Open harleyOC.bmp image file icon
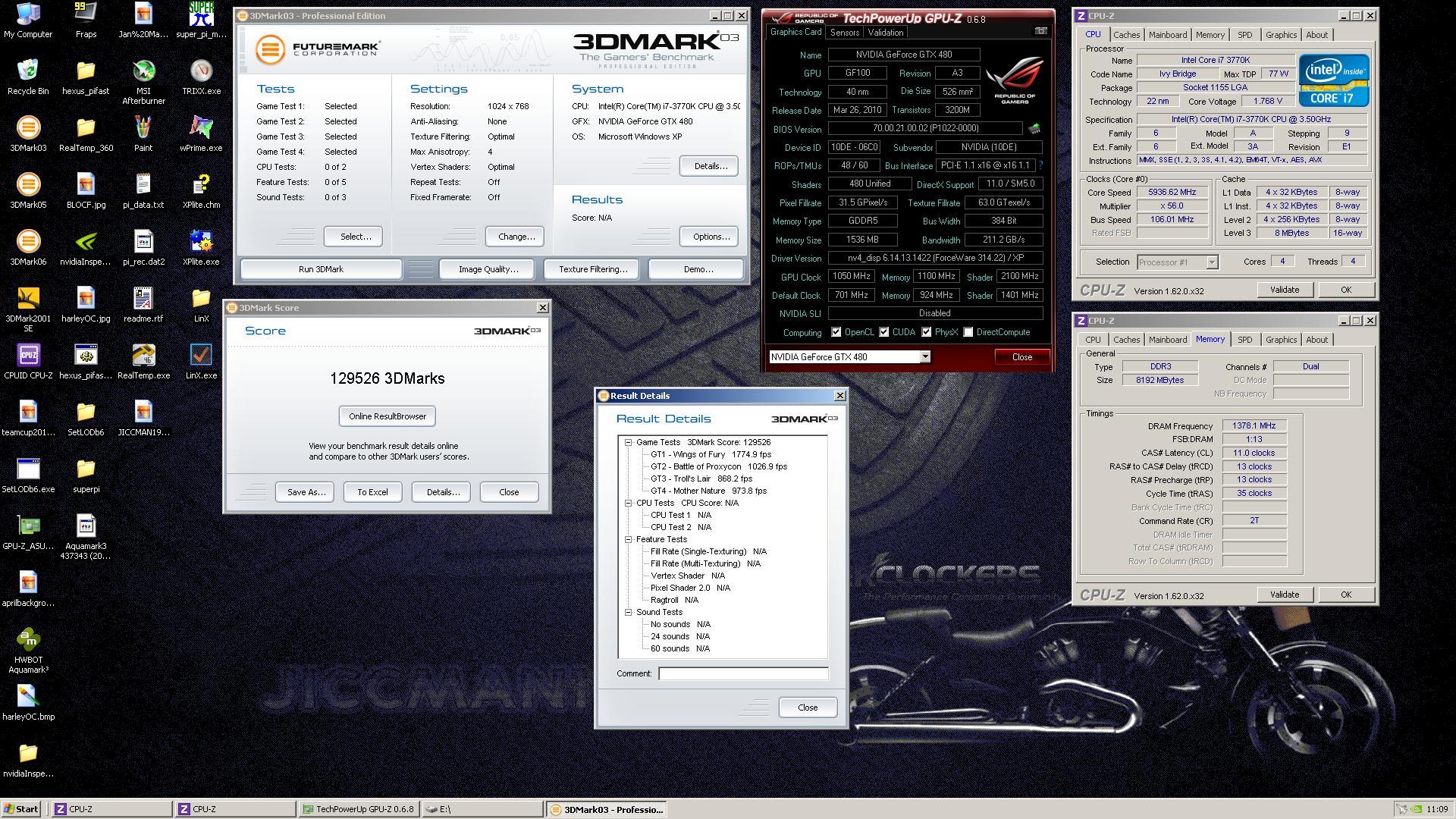Screen dimensions: 1456x819 (x=28, y=703)
